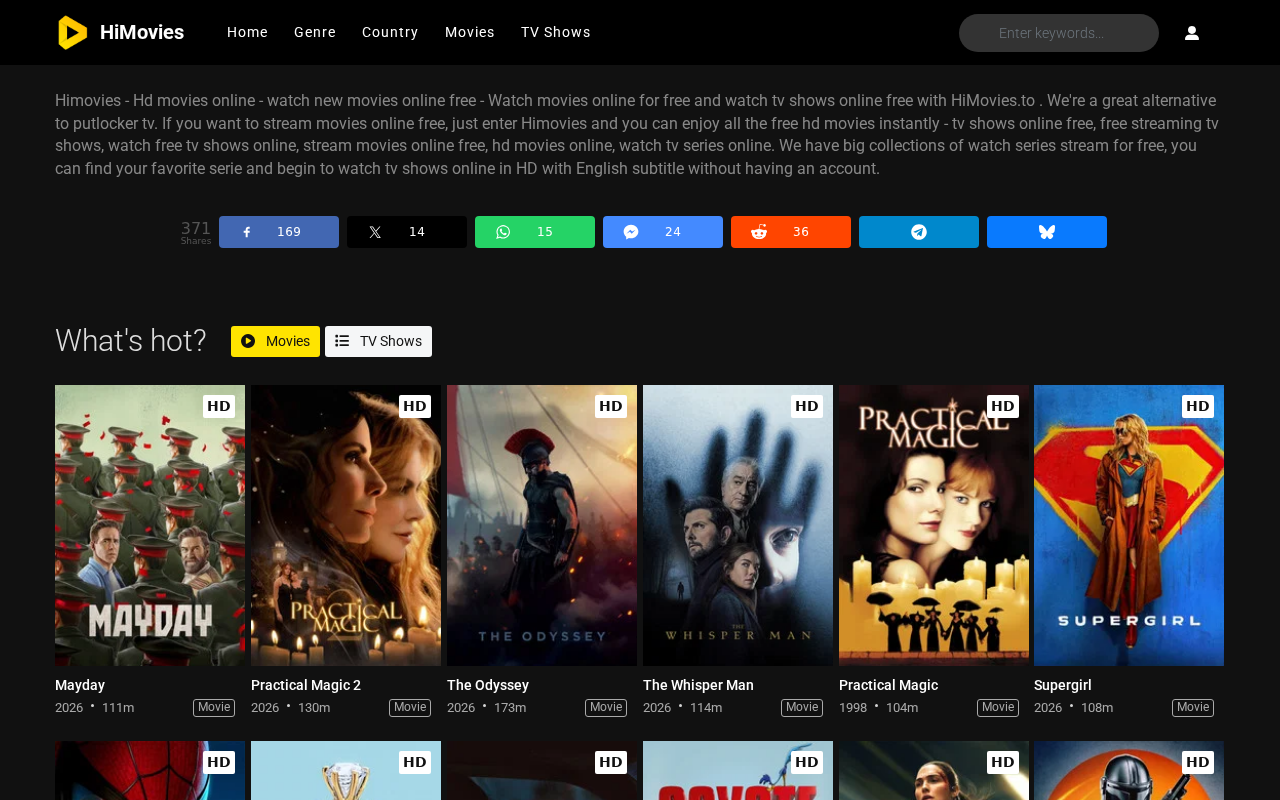Open The Whisper Man title link
1280x800 pixels.
pyautogui.click(x=698, y=685)
